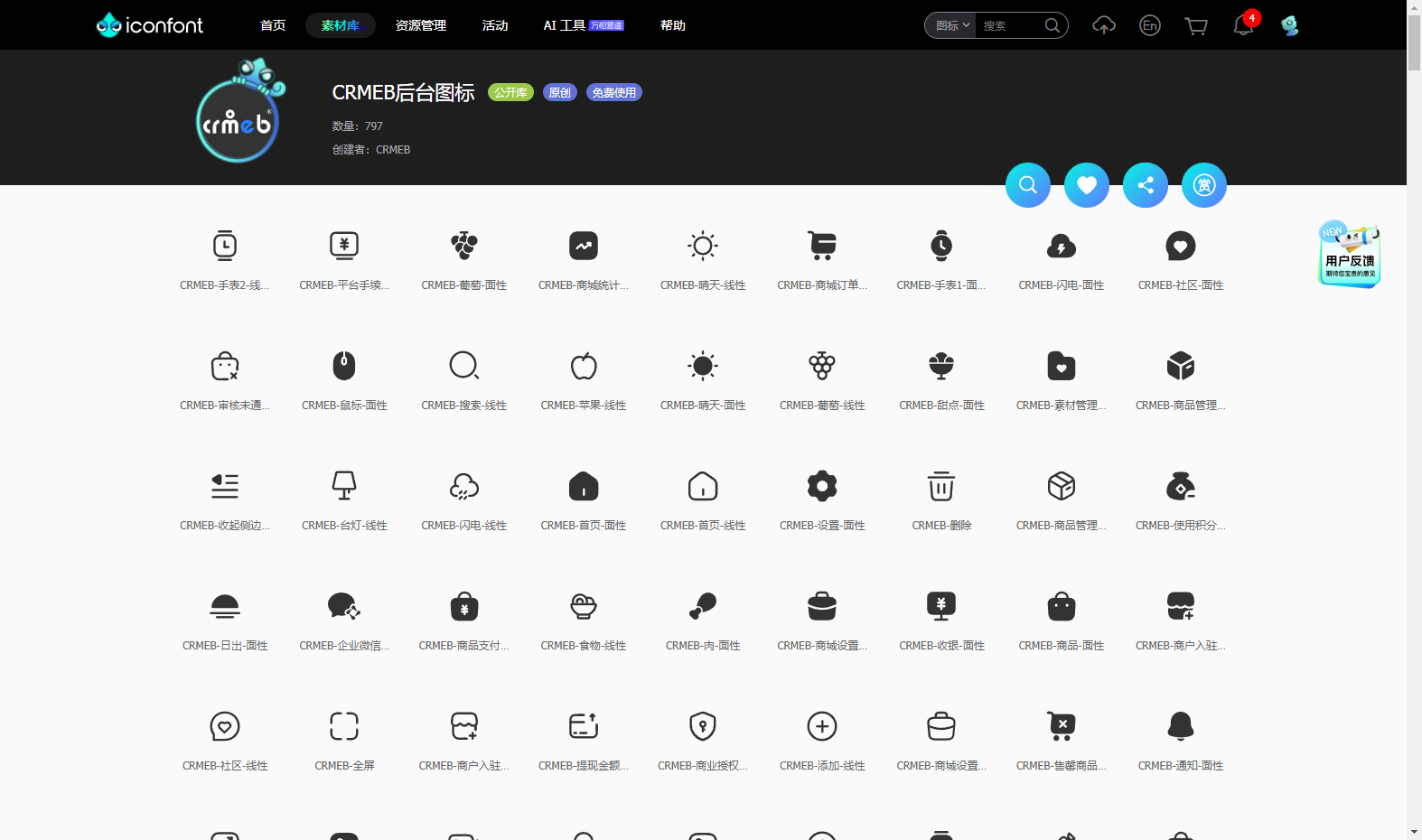Click the search magnifier in header
Viewport: 1422px width, 840px height.
coord(1052,25)
